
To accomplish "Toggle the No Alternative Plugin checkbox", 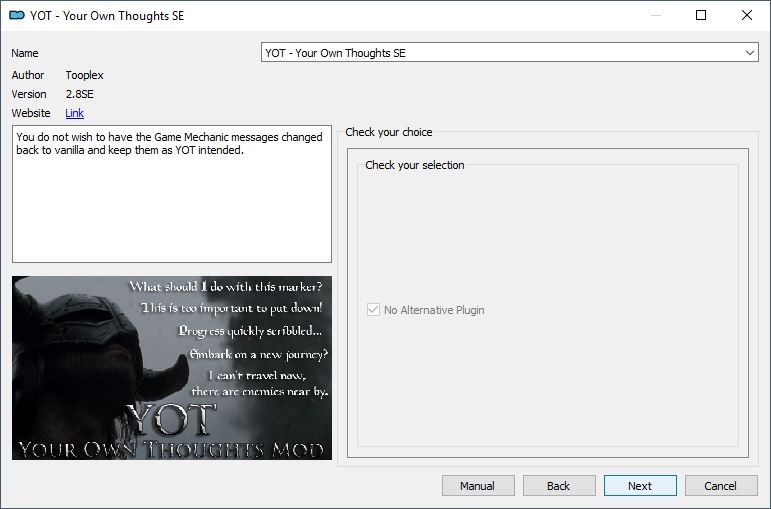I will (375, 310).
